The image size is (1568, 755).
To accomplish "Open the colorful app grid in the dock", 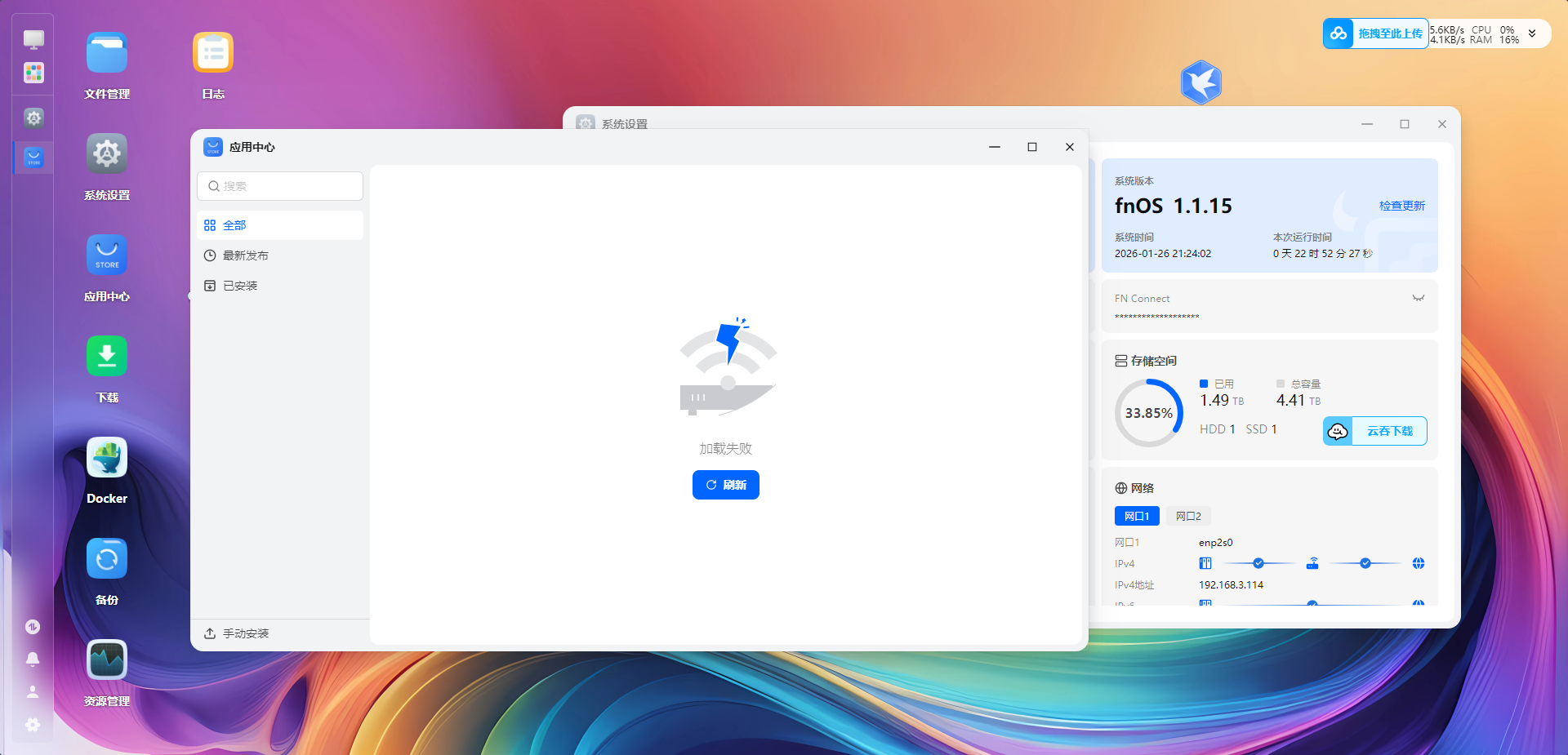I will 33,73.
